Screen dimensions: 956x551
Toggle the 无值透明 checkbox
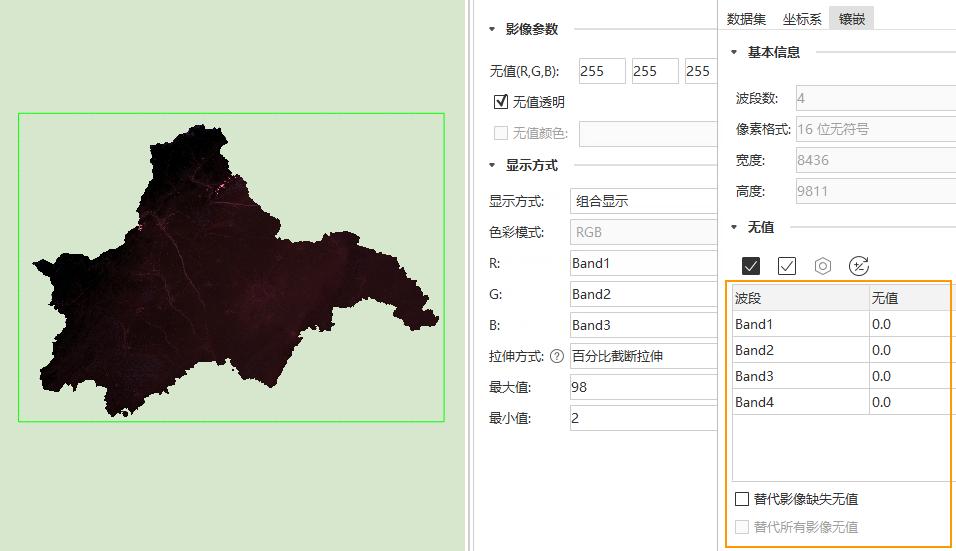click(502, 102)
